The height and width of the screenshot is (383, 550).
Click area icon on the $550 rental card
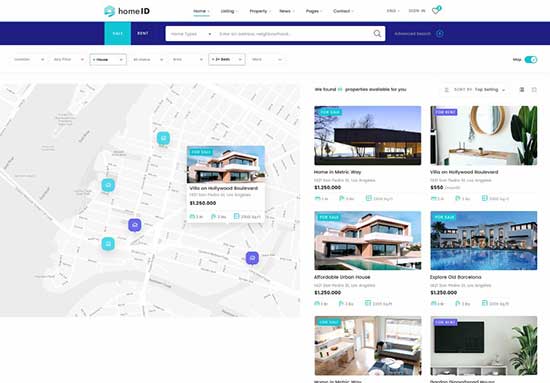(485, 198)
